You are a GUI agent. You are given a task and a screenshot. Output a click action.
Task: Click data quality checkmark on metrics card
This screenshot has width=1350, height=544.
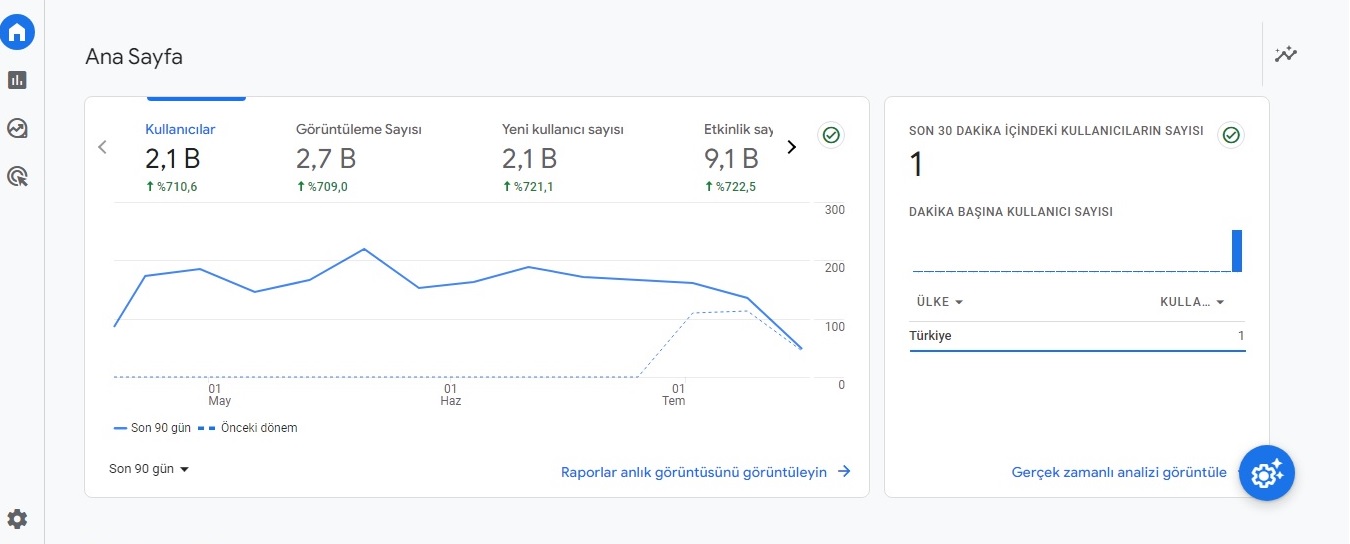[829, 135]
